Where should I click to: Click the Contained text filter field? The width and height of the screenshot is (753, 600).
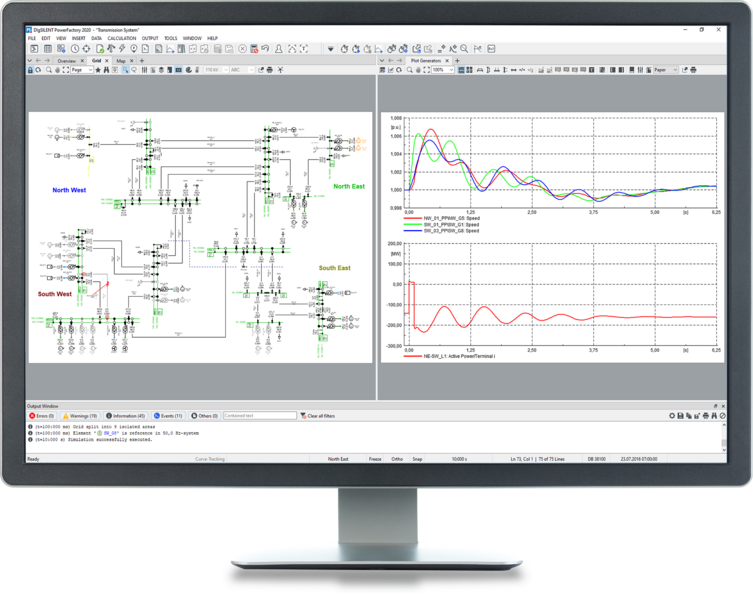260,416
